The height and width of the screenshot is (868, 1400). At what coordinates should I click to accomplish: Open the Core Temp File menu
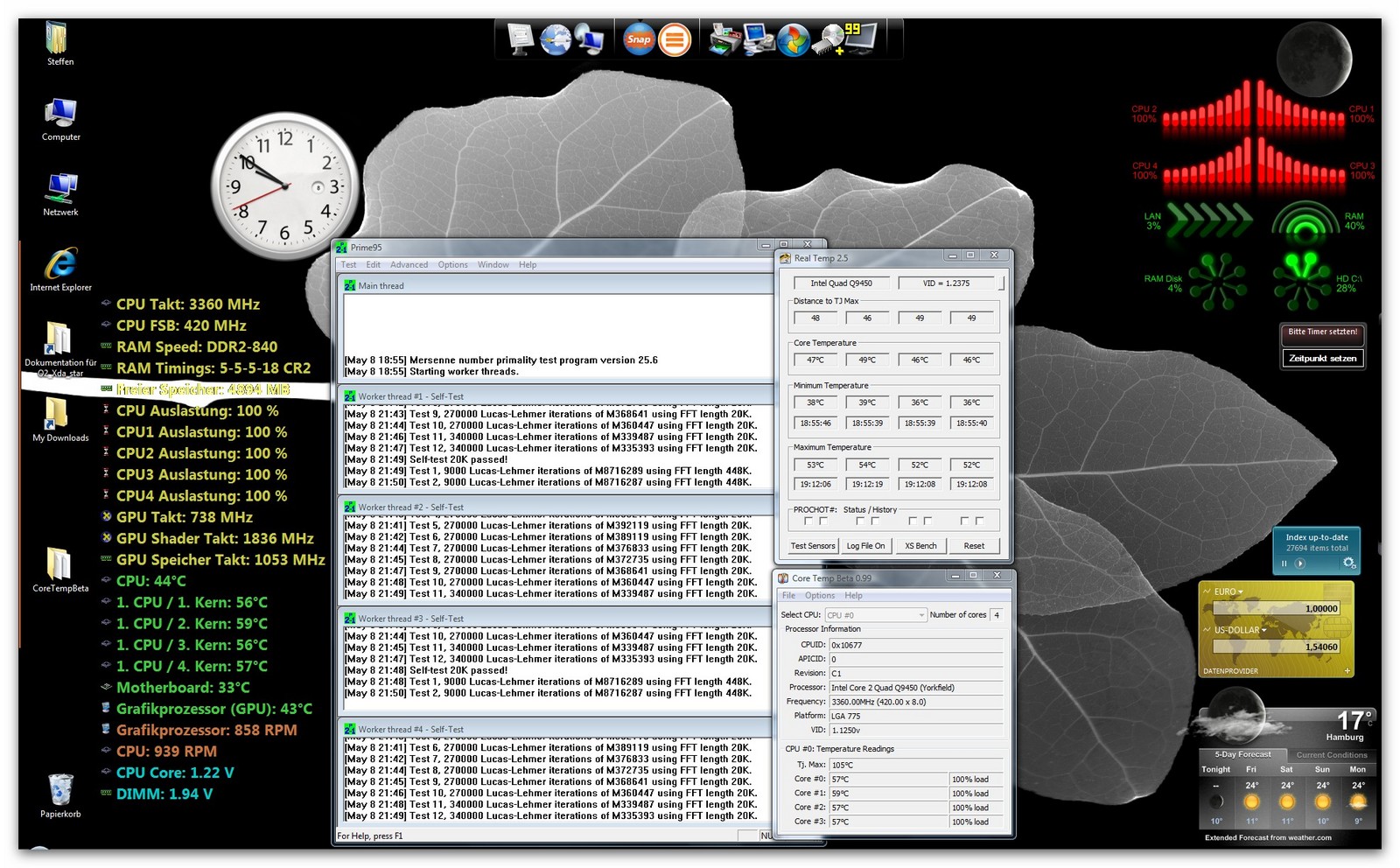(788, 596)
